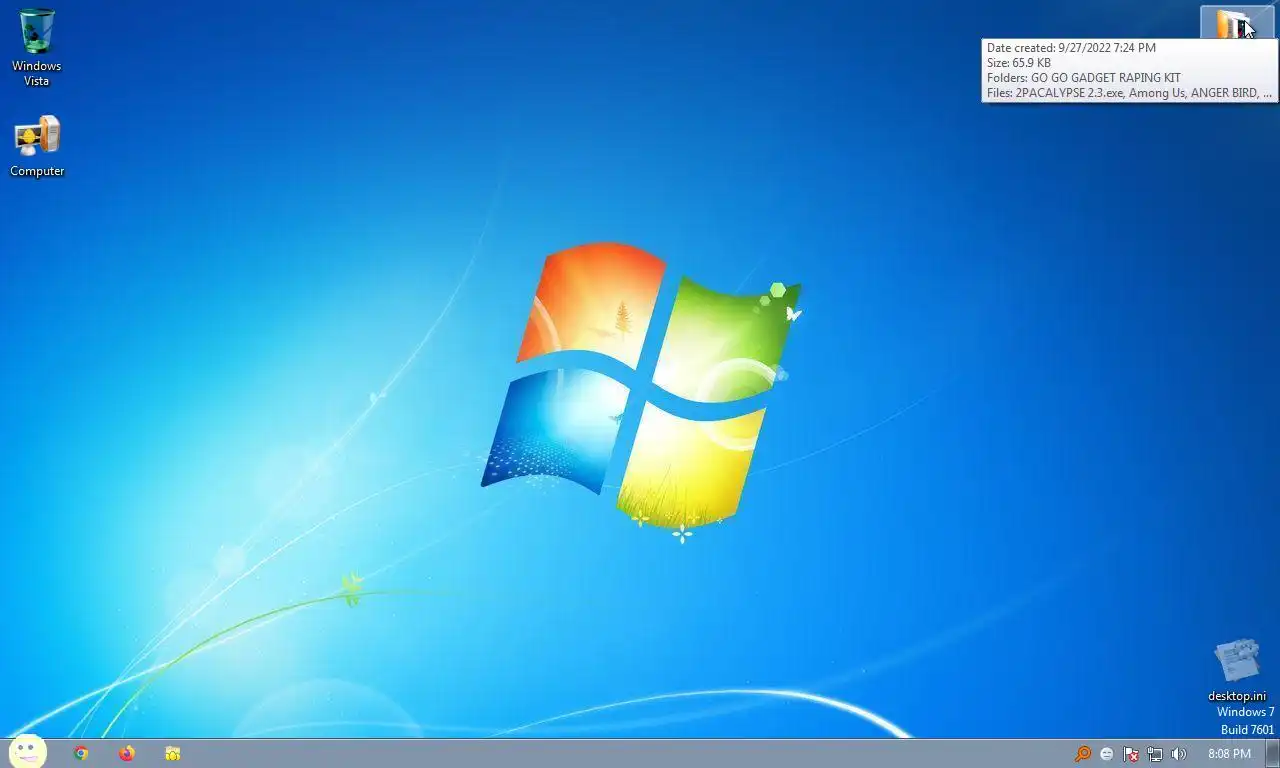Open the yellow folder icon on the taskbar

coord(172,753)
